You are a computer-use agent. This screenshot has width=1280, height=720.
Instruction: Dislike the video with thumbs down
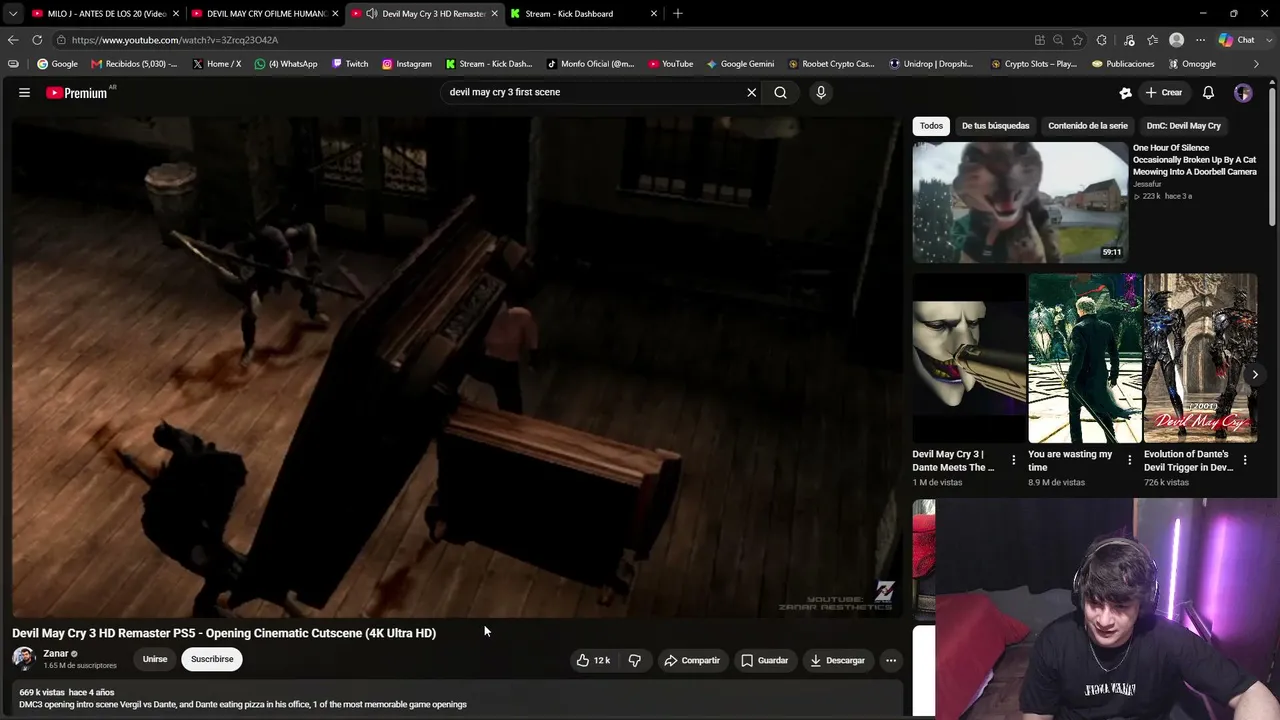[634, 660]
